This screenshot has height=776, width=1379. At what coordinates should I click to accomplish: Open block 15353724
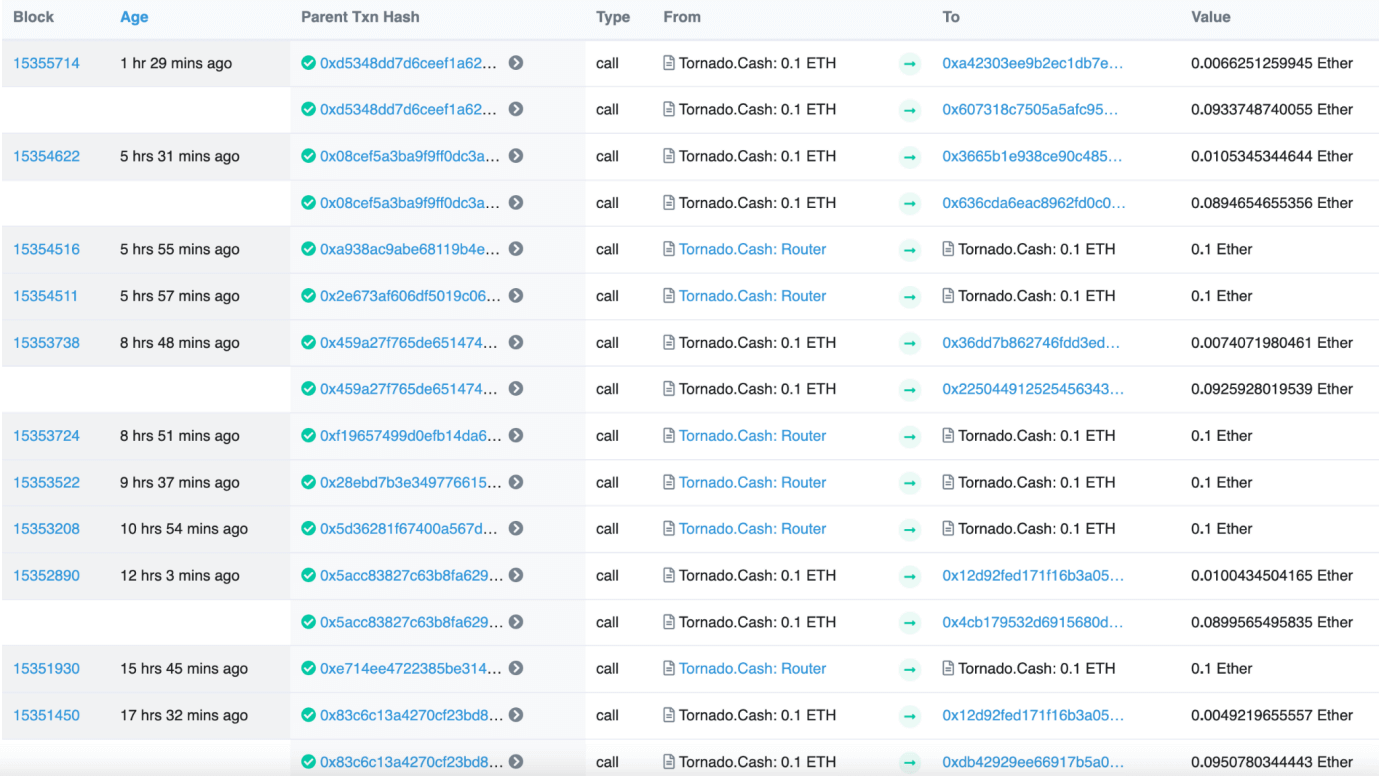coord(46,436)
